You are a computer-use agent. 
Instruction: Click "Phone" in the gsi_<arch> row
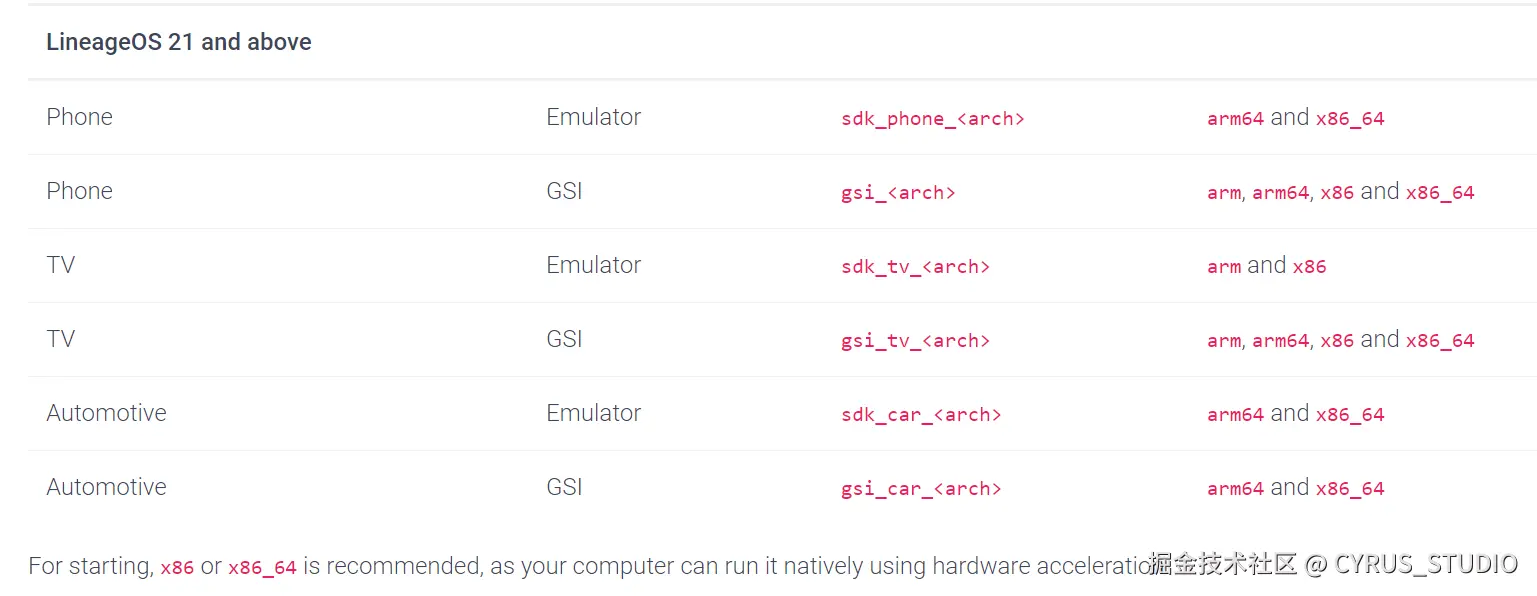[x=79, y=191]
